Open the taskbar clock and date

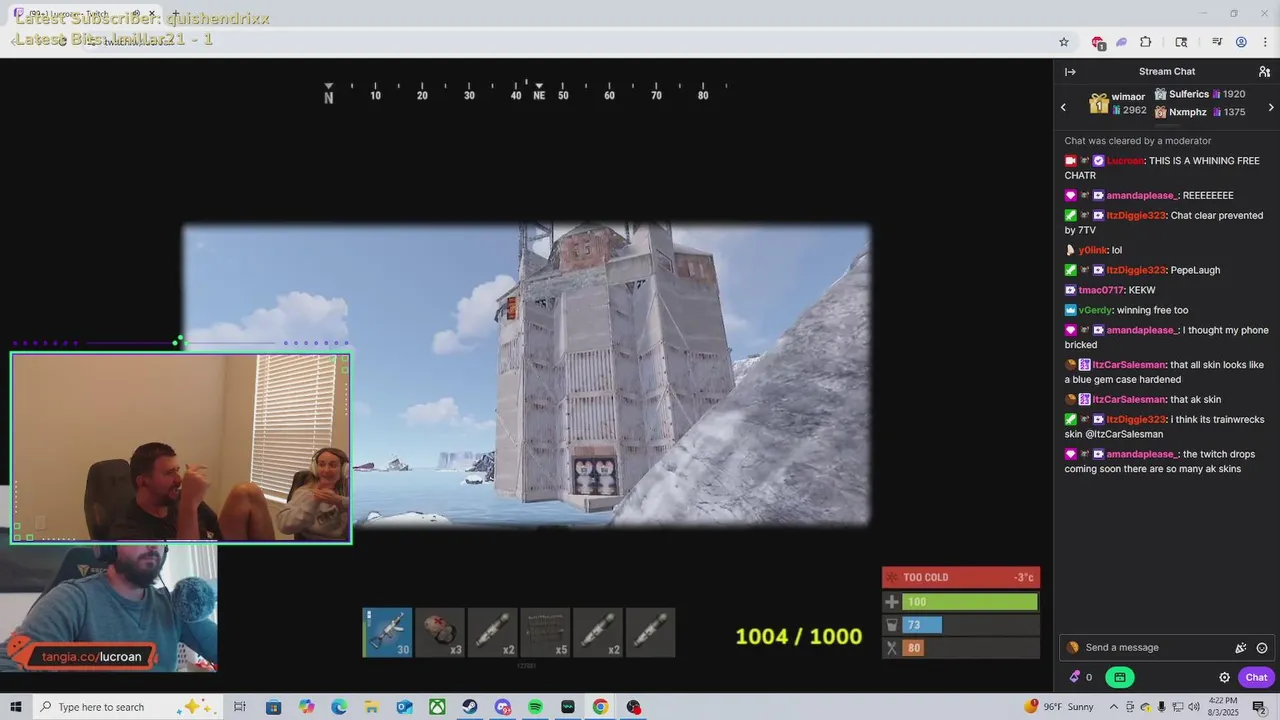[x=1223, y=707]
